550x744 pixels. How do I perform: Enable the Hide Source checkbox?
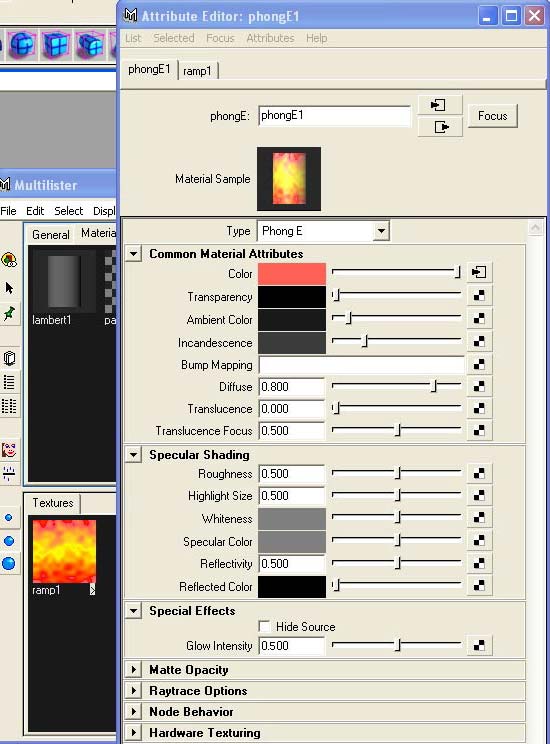coord(264,626)
